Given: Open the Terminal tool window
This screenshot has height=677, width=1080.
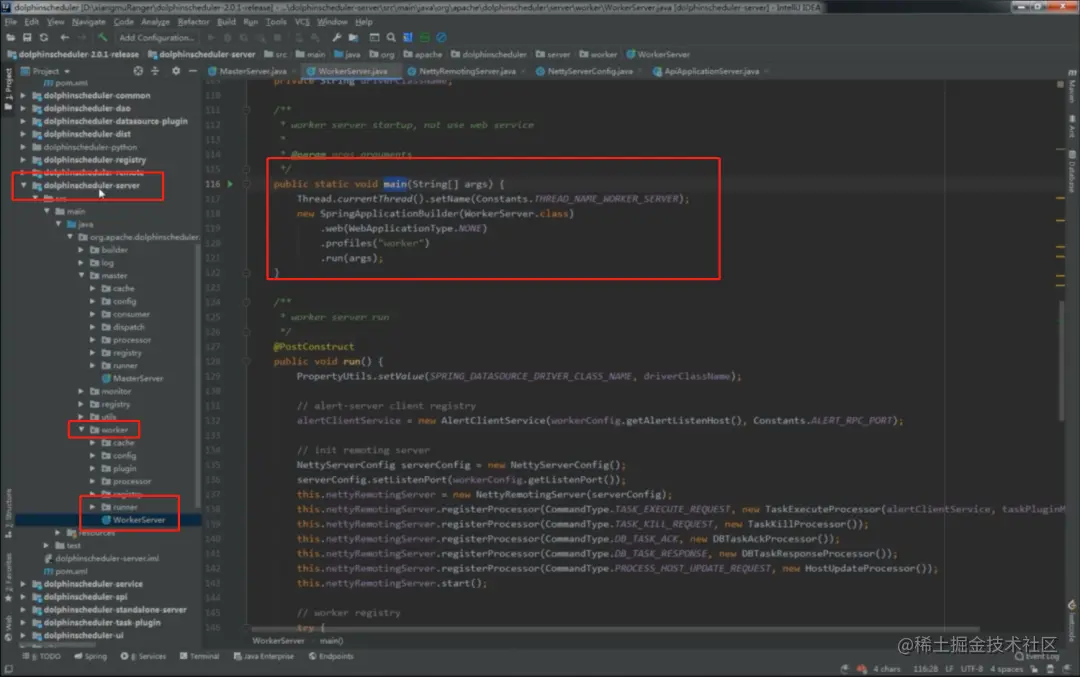Looking at the screenshot, I should (199, 656).
